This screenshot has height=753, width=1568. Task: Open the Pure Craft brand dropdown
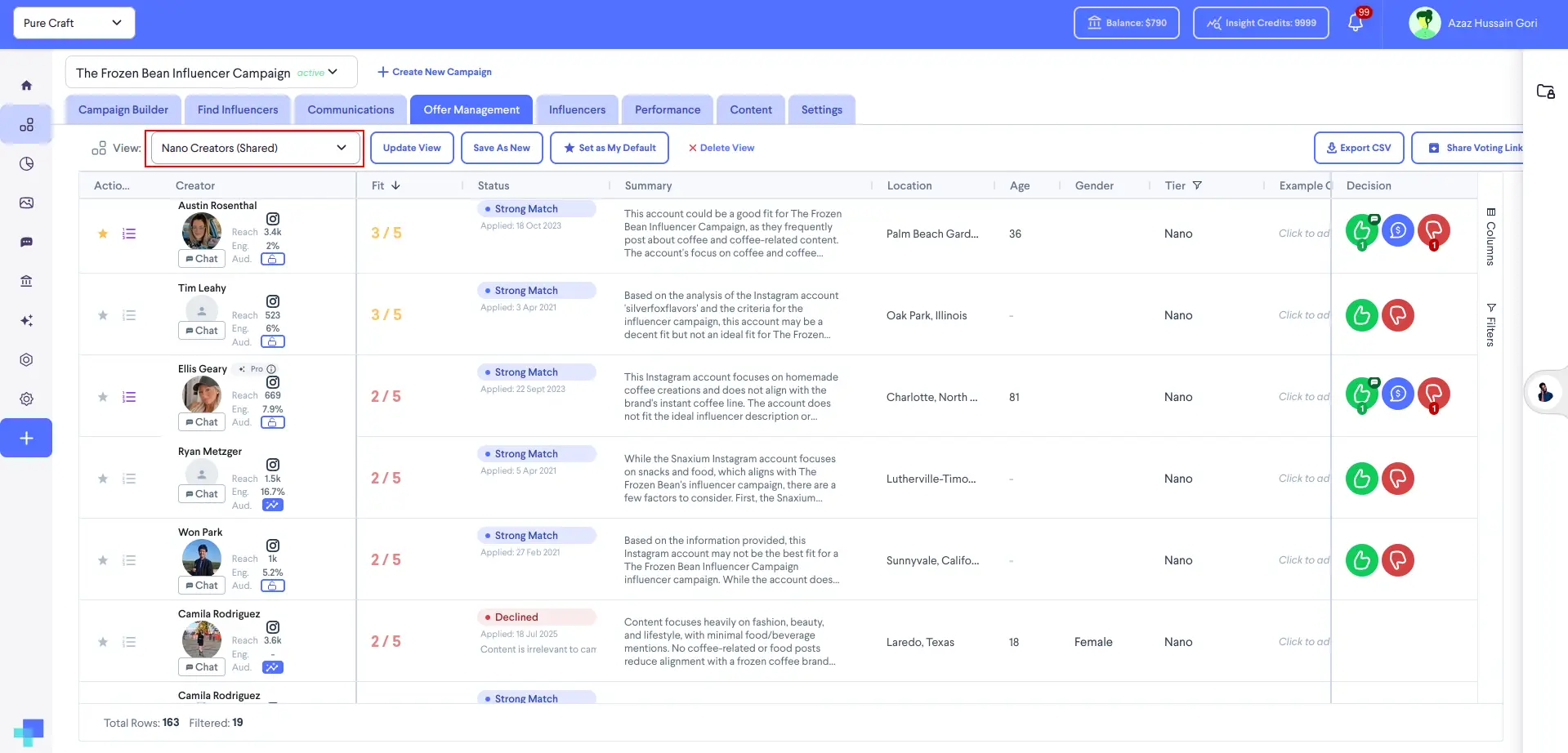coord(74,23)
